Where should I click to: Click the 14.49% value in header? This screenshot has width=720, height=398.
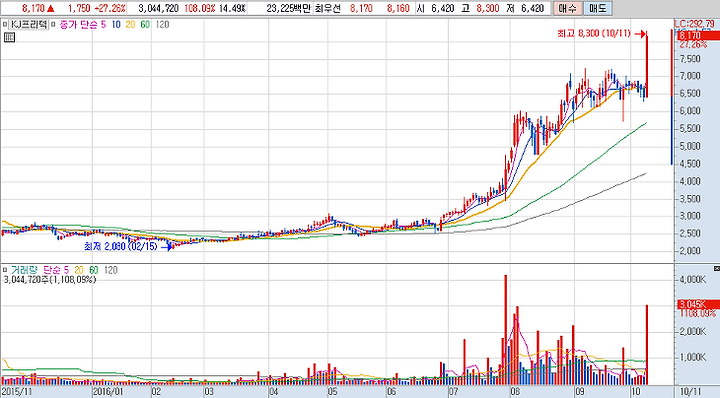click(232, 8)
